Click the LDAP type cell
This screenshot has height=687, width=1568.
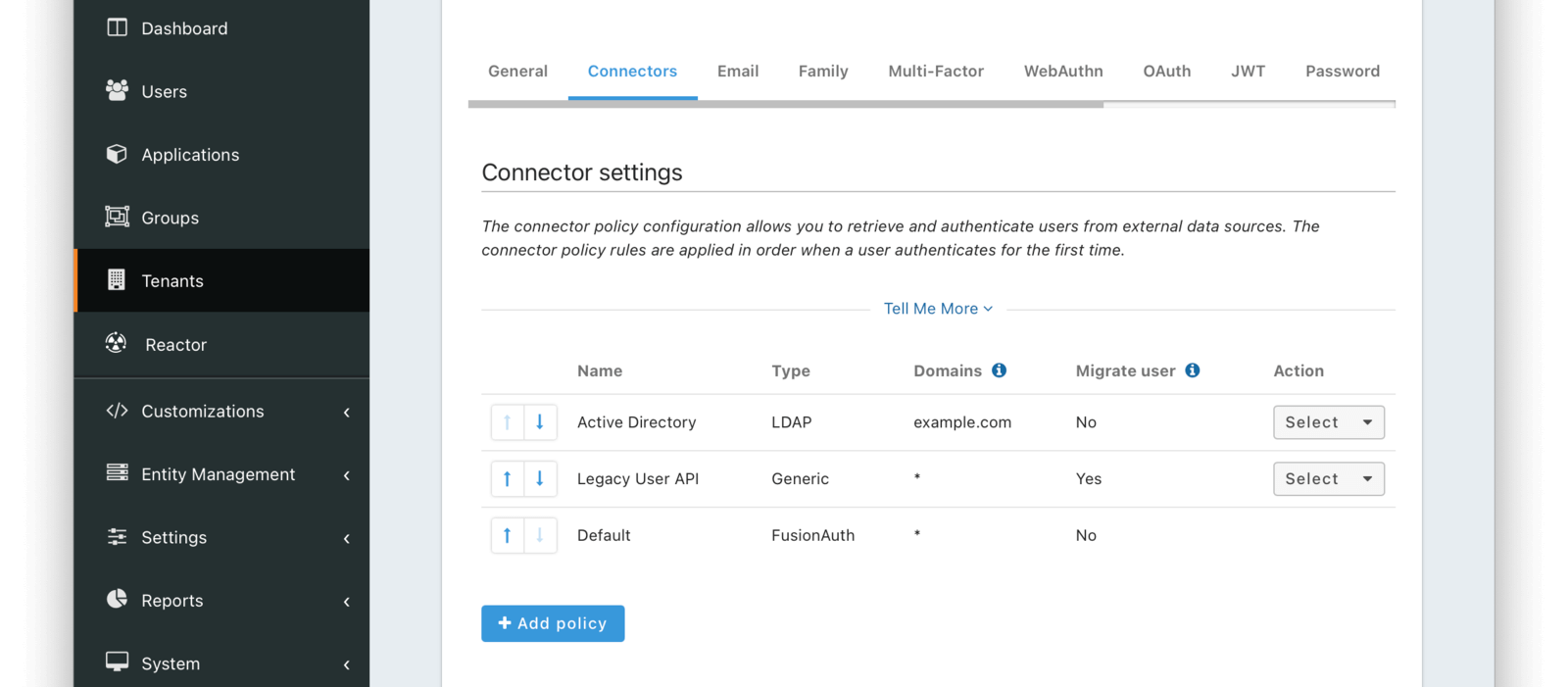coord(791,422)
